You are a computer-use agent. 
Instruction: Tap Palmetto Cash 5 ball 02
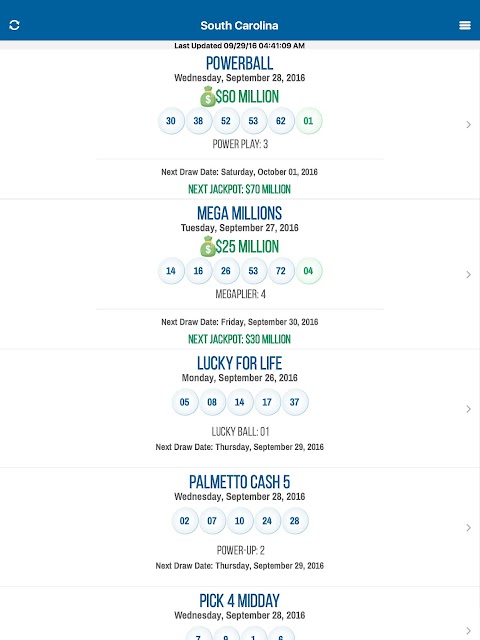click(x=184, y=521)
